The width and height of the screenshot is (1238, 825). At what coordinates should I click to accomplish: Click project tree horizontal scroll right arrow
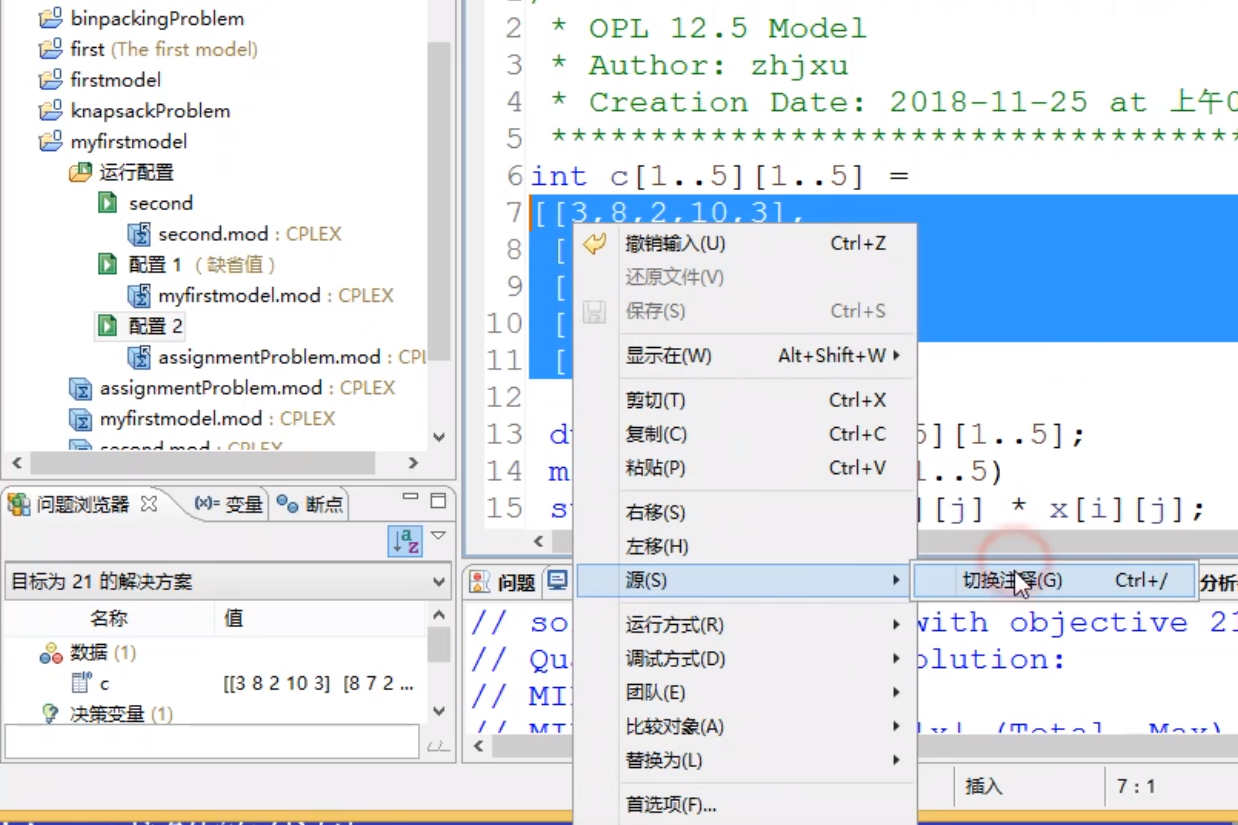413,463
